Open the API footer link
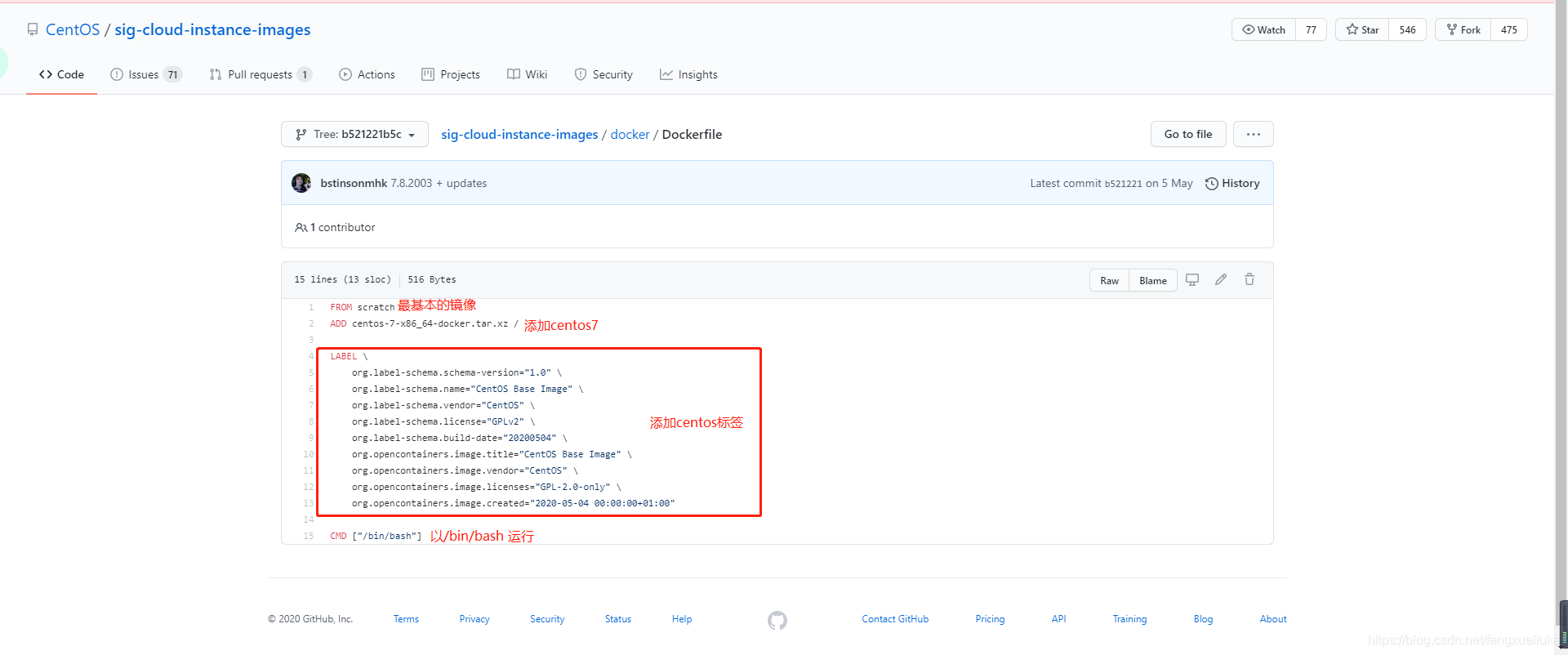1568x655 pixels. coord(1058,619)
